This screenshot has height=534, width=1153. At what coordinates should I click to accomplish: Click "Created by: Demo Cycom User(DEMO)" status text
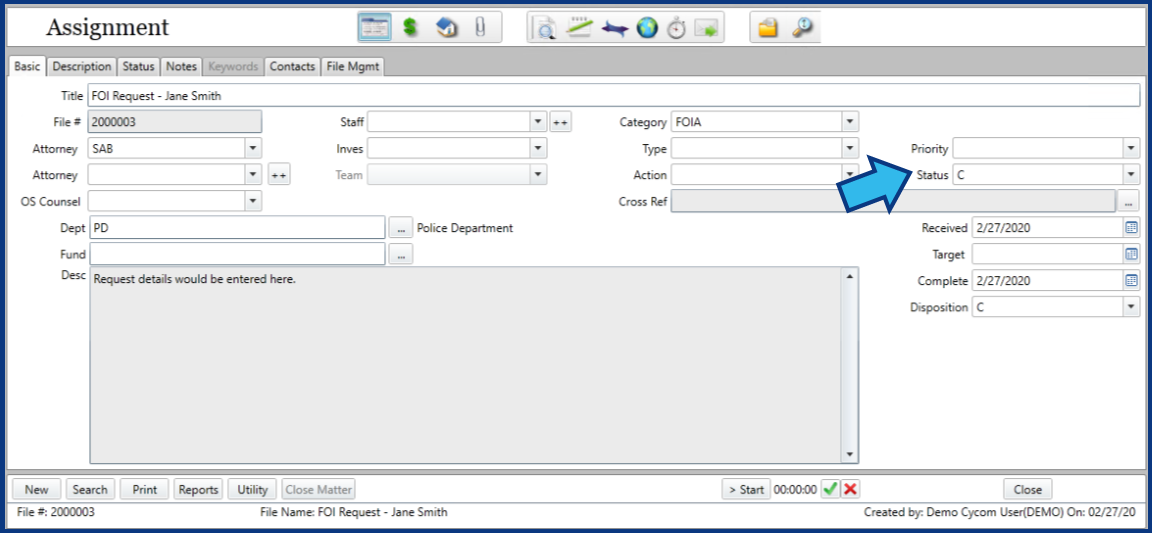[x=965, y=512]
